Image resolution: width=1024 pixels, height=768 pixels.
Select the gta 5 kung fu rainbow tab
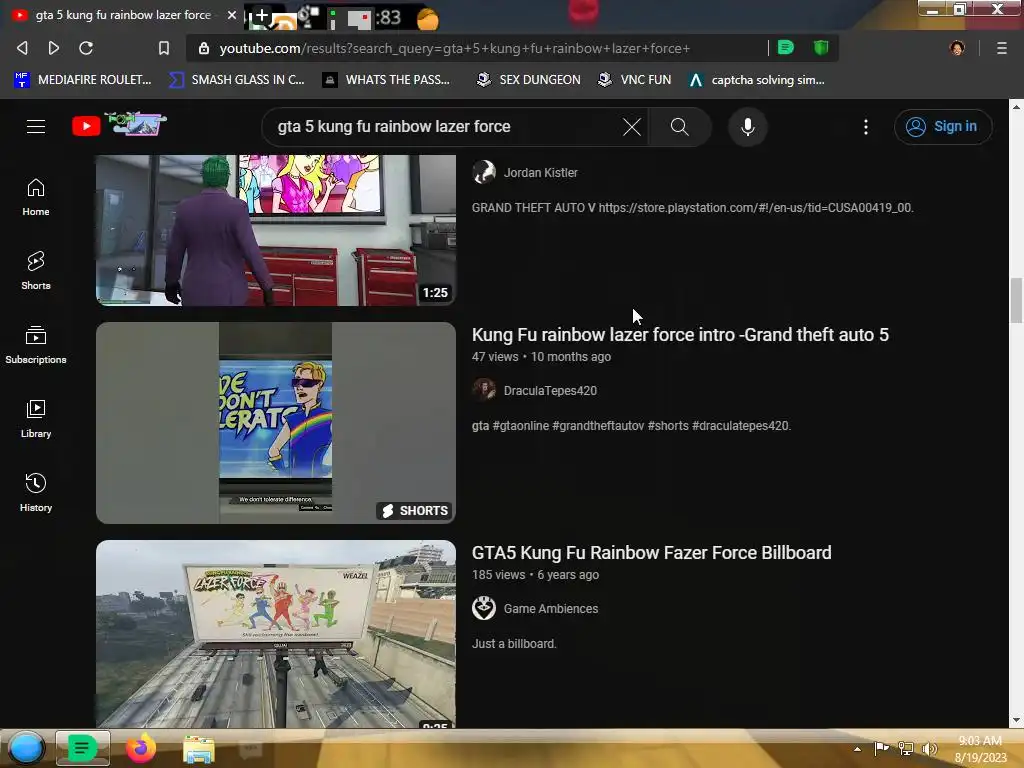[123, 14]
